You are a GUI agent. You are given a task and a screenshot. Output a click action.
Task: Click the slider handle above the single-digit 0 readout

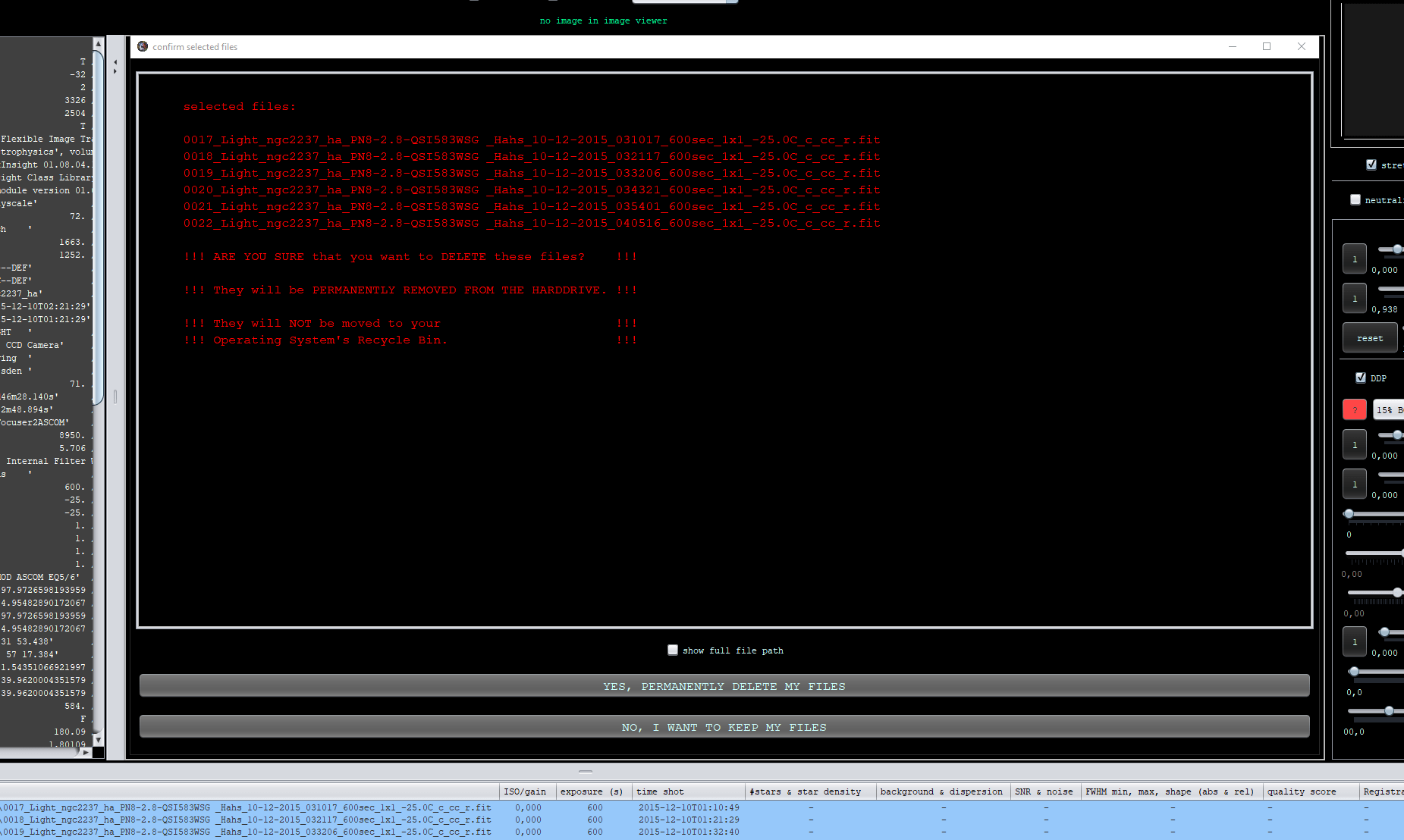point(1349,513)
